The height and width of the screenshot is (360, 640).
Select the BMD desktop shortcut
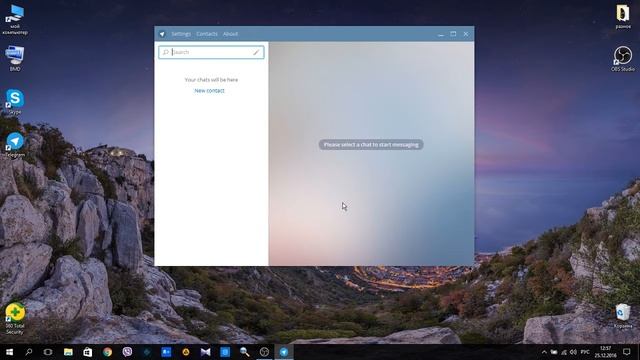[x=15, y=58]
